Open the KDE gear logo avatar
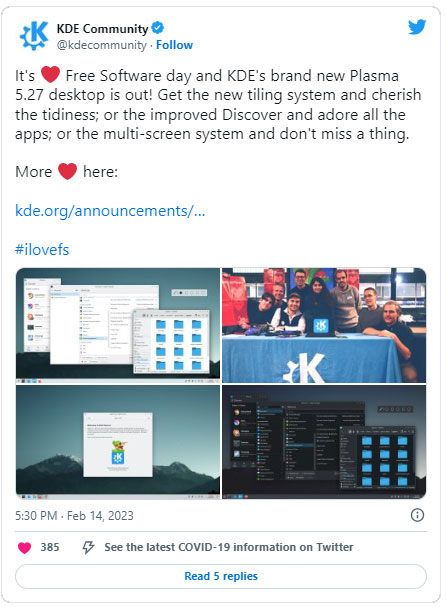This screenshot has width=446, height=608. click(x=34, y=36)
